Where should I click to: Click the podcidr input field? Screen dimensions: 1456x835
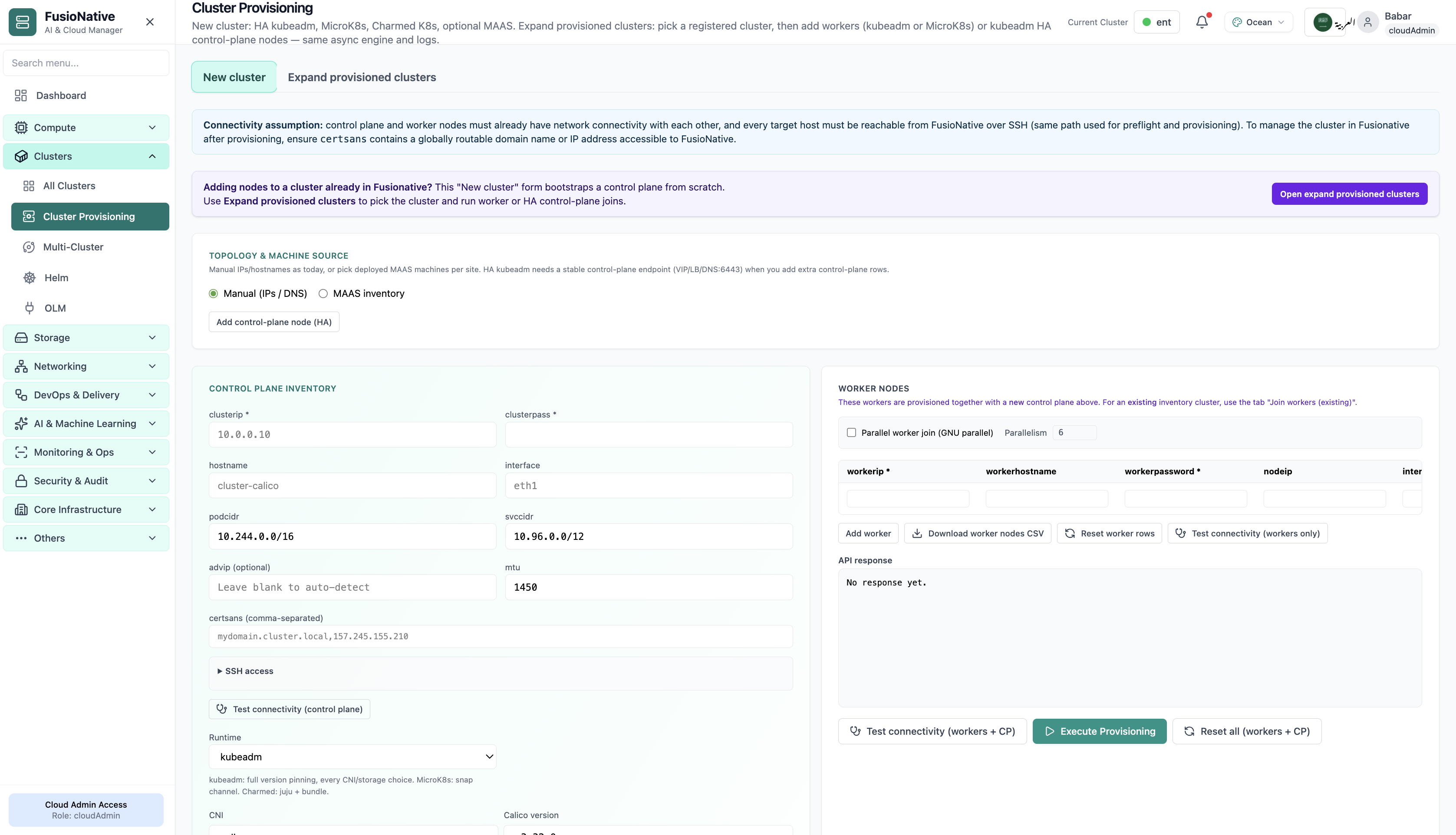coord(352,536)
